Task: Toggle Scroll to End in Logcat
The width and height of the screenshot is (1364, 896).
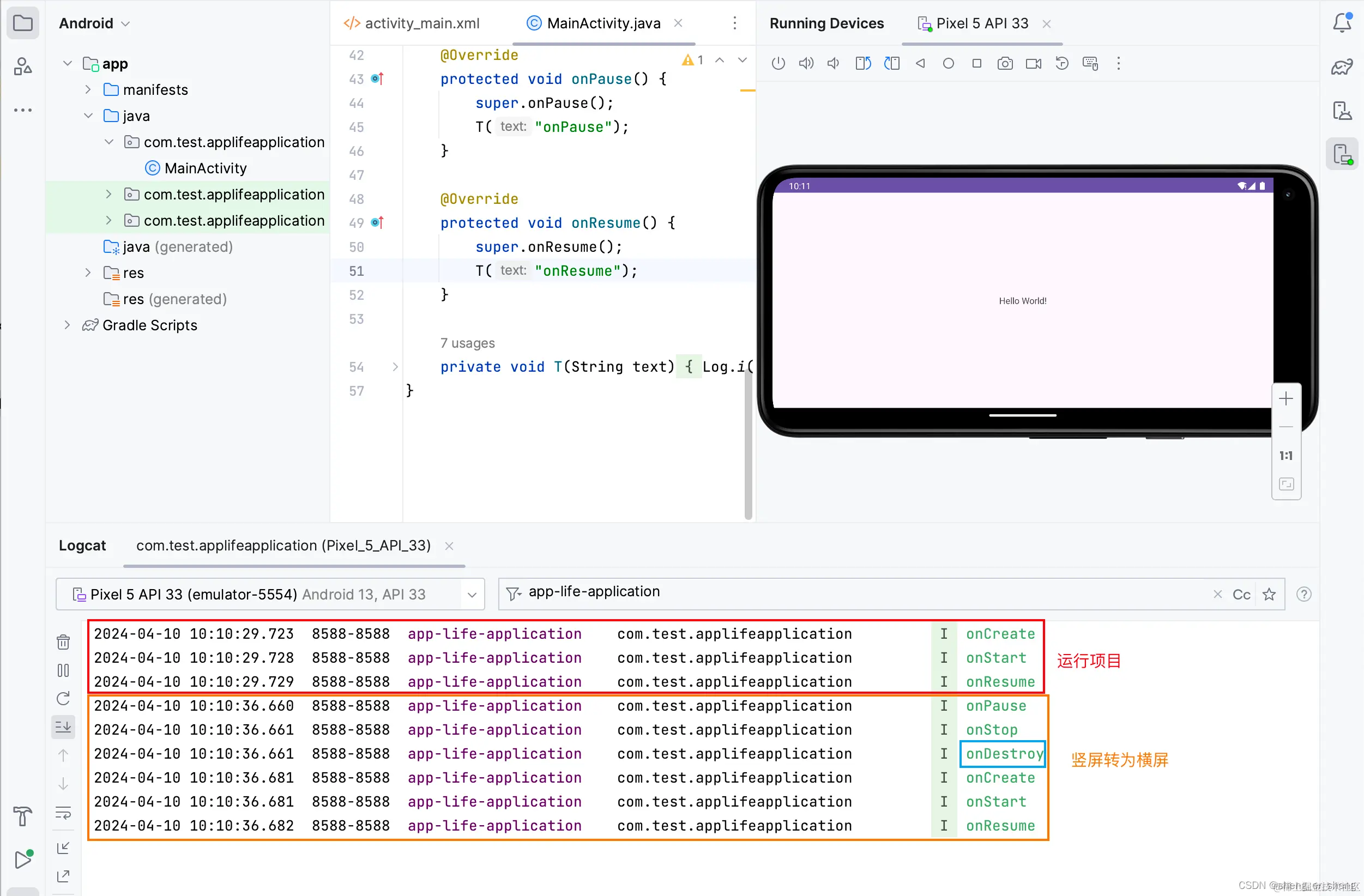Action: [x=63, y=727]
